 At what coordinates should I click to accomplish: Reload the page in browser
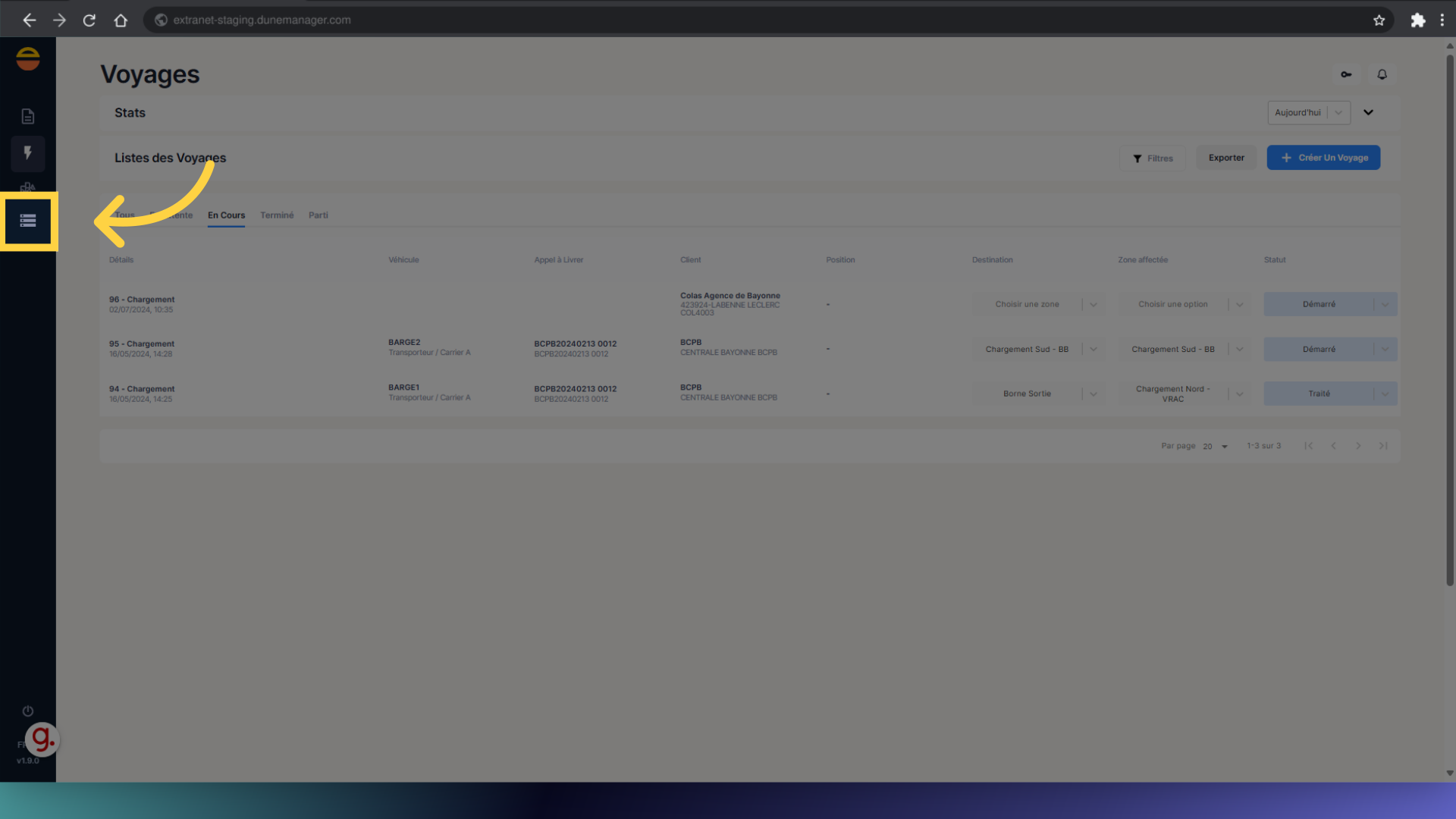[89, 20]
